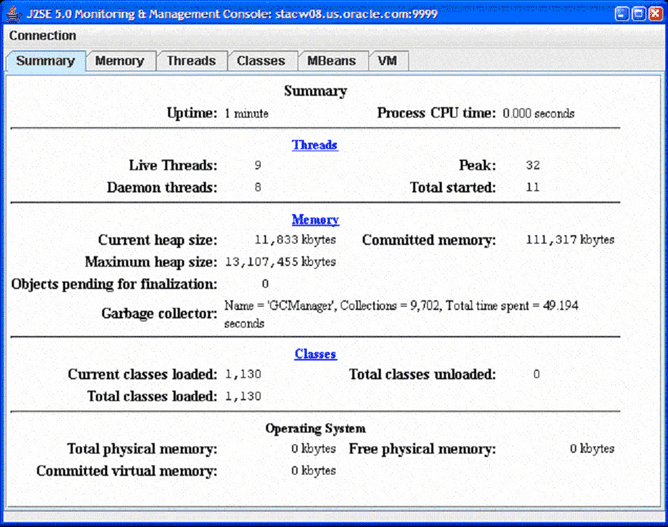The width and height of the screenshot is (668, 527).
Task: Select the Summary tab
Action: point(45,61)
